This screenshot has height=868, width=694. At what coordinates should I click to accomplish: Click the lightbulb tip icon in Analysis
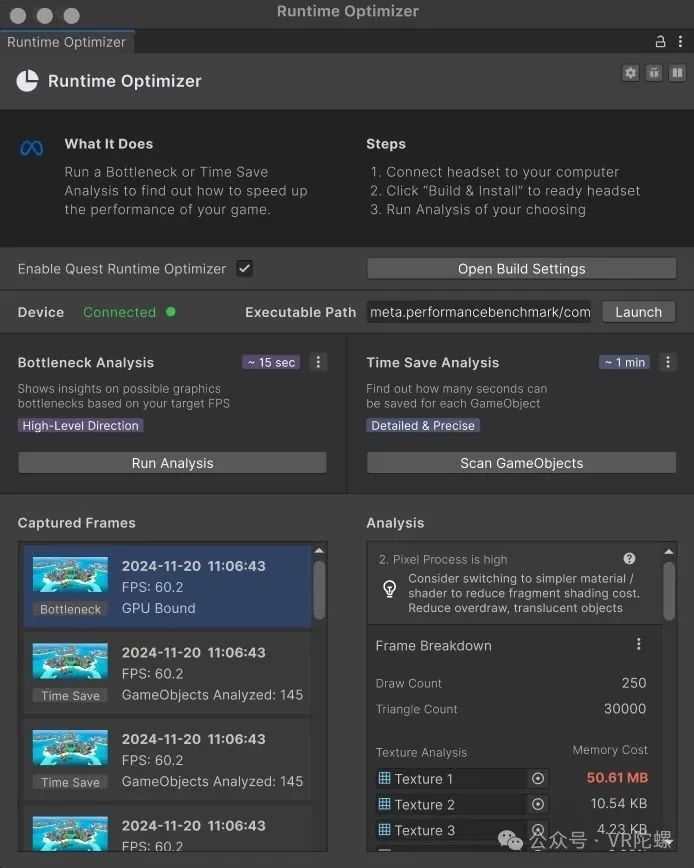390,588
